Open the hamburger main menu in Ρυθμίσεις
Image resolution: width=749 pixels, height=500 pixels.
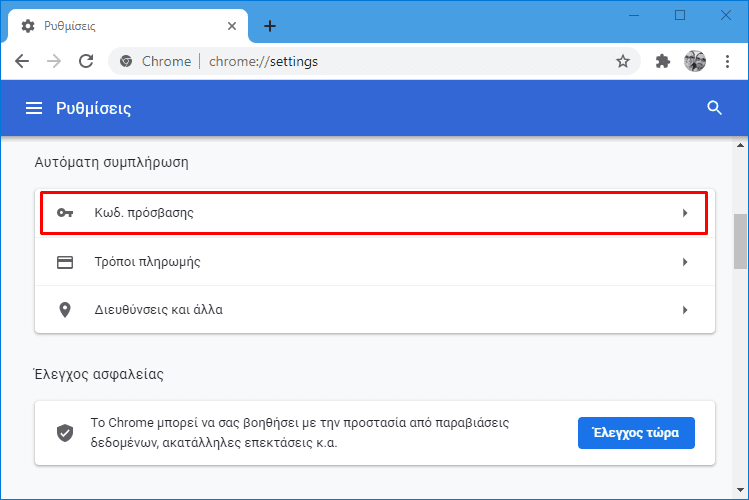click(x=34, y=108)
